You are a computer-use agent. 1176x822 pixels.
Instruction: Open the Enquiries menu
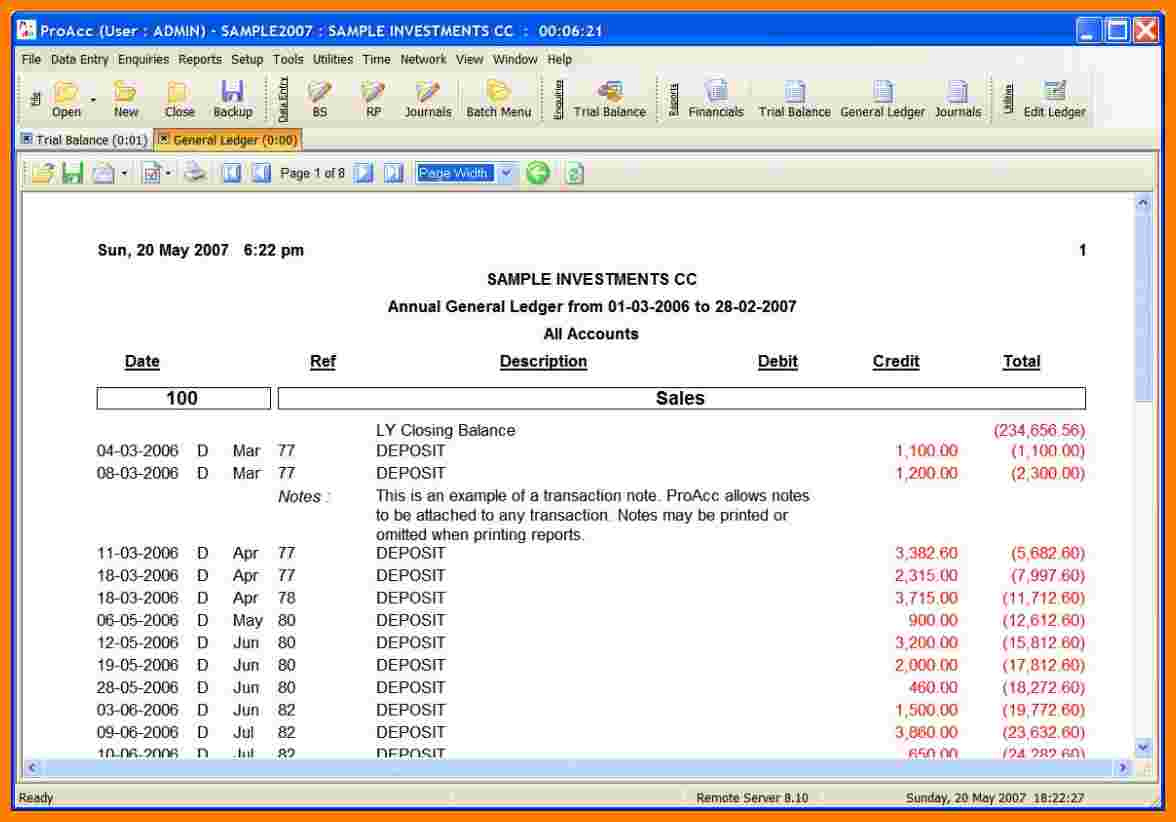click(143, 59)
